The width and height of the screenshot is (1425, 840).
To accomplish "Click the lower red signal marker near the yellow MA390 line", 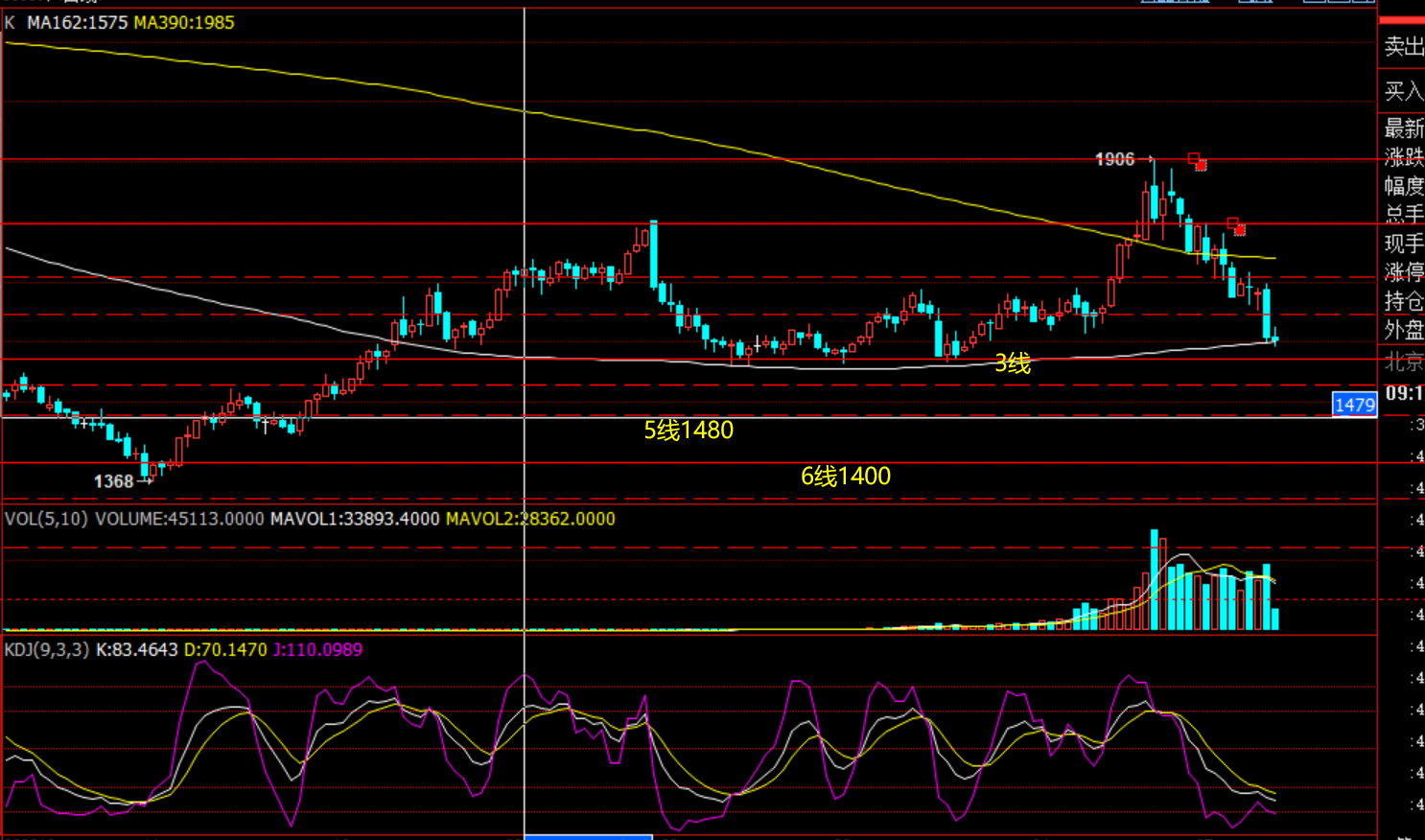I will tap(1237, 226).
